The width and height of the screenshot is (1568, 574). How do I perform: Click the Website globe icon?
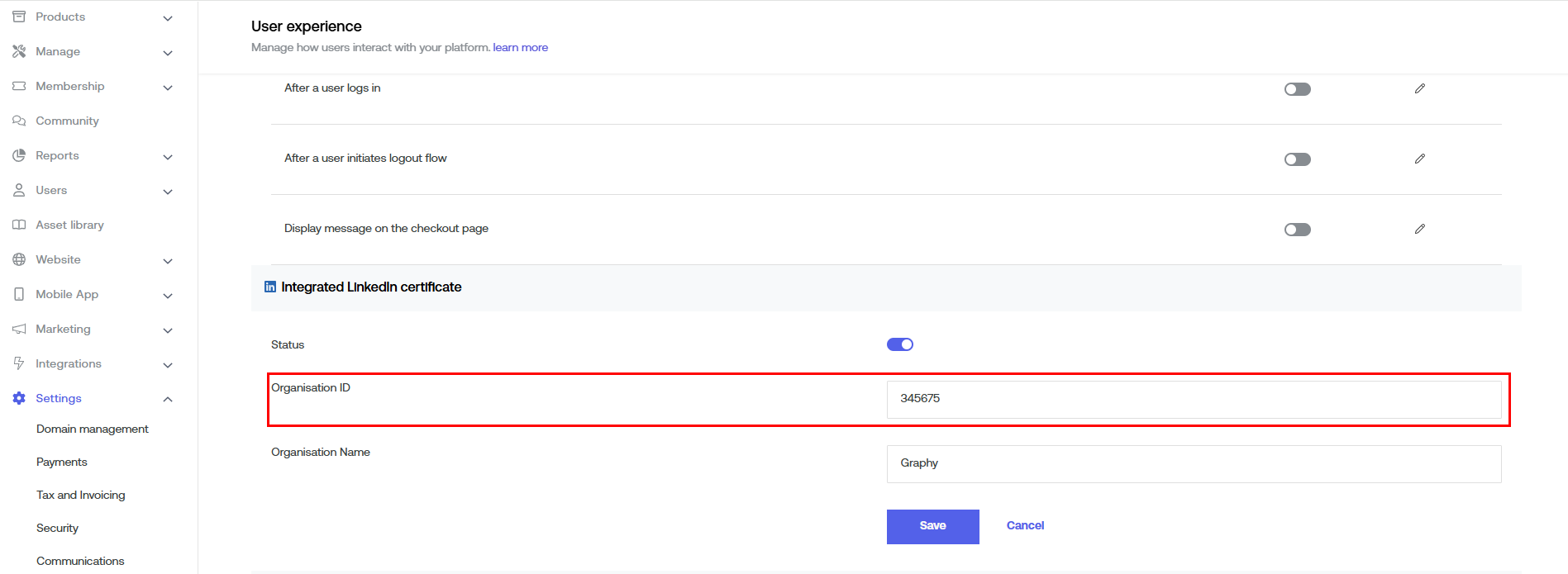(x=19, y=259)
